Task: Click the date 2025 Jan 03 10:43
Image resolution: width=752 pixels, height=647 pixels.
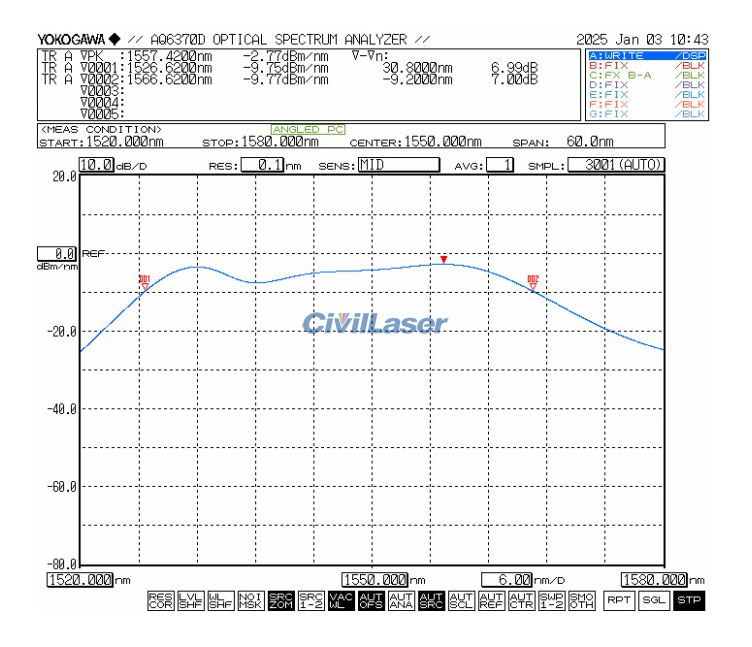Action: tap(643, 39)
